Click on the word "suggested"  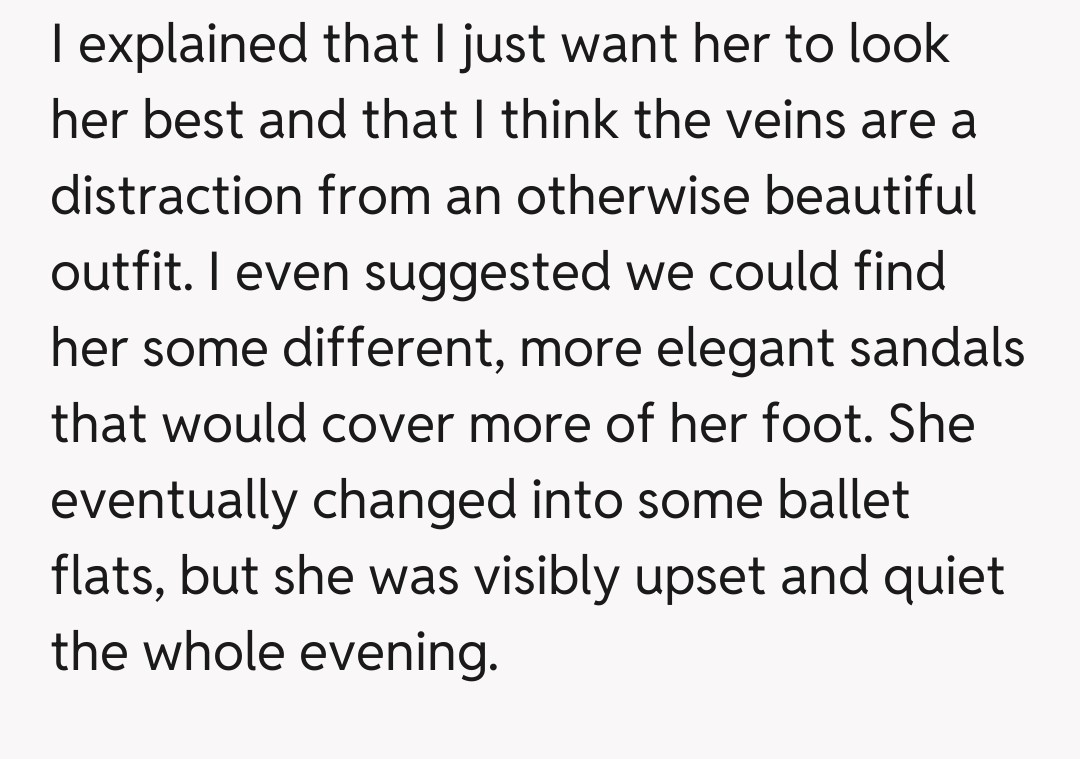pos(486,273)
